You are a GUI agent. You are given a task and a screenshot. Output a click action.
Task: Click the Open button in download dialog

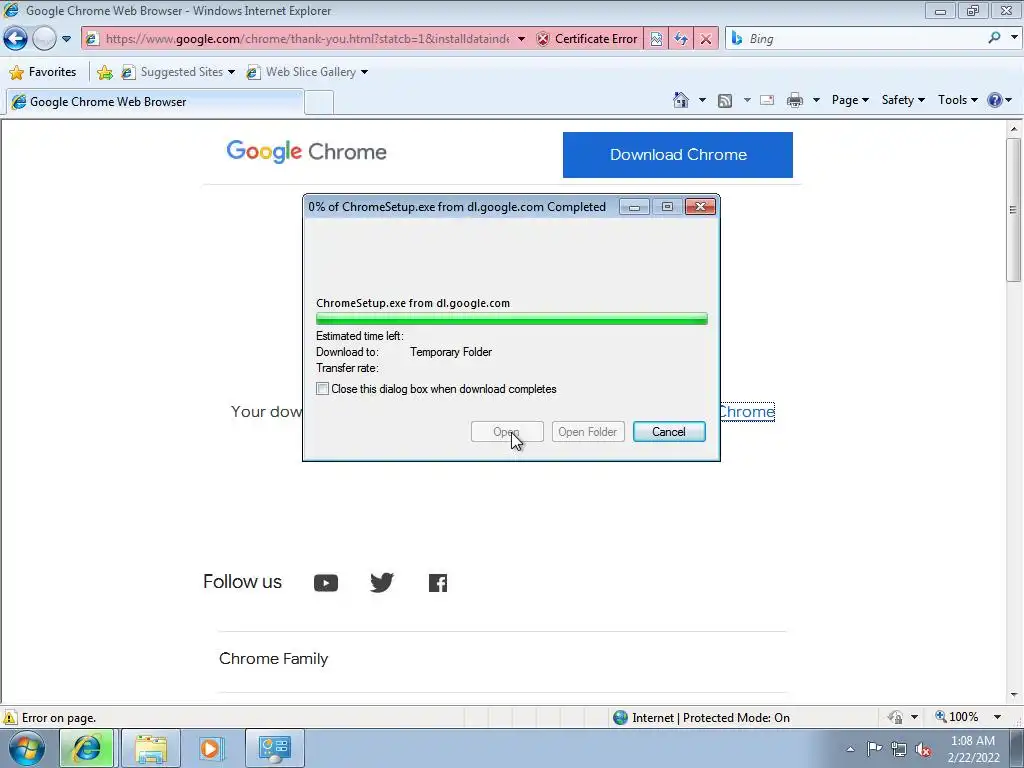507,432
